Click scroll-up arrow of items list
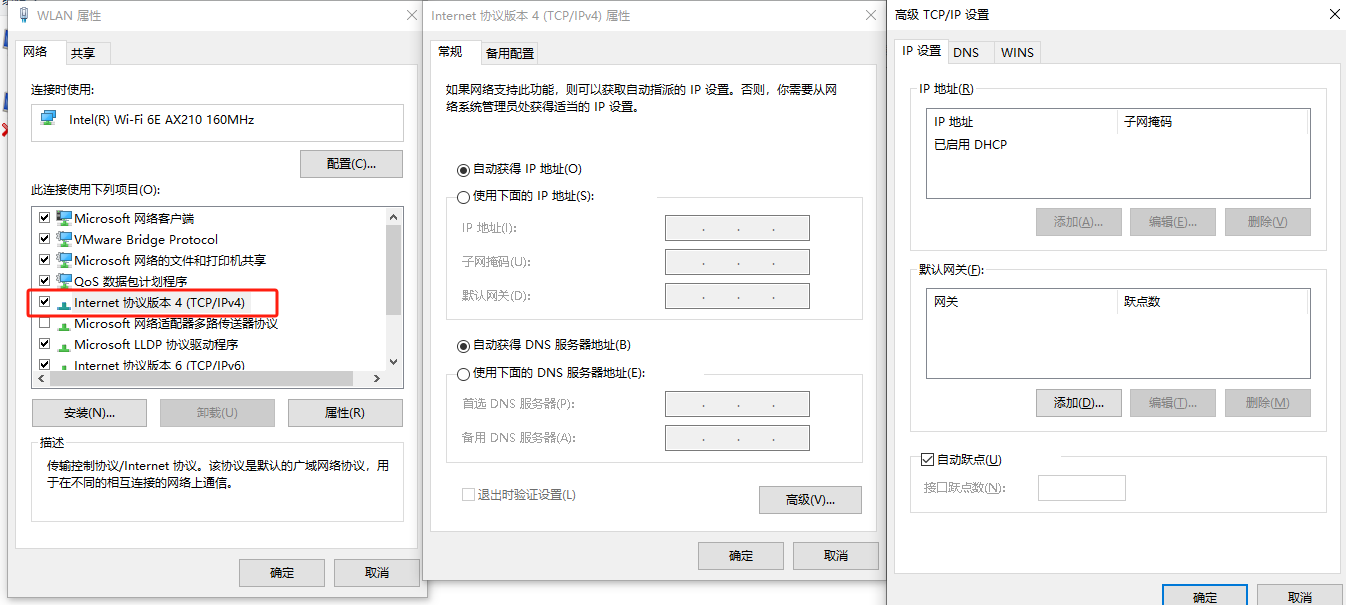Image resolution: width=1346 pixels, height=605 pixels. pyautogui.click(x=393, y=216)
